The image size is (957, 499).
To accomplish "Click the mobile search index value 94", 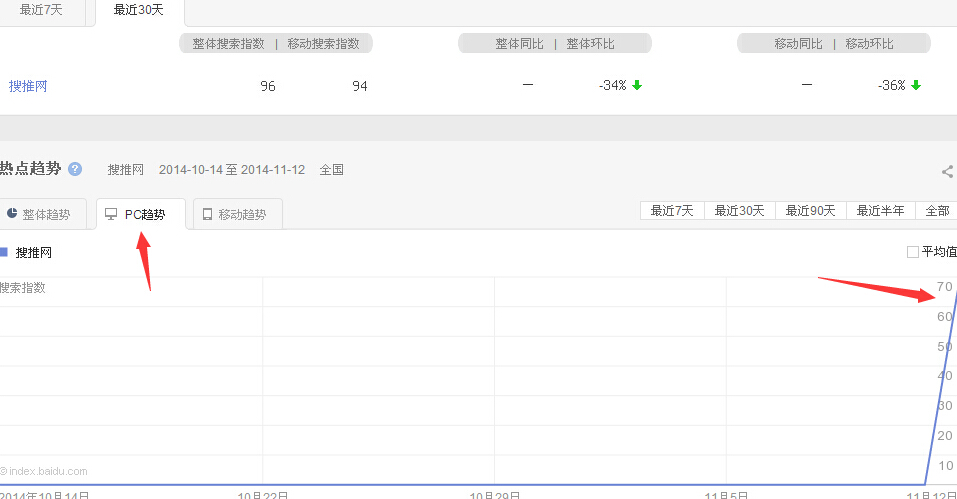I will [x=360, y=86].
